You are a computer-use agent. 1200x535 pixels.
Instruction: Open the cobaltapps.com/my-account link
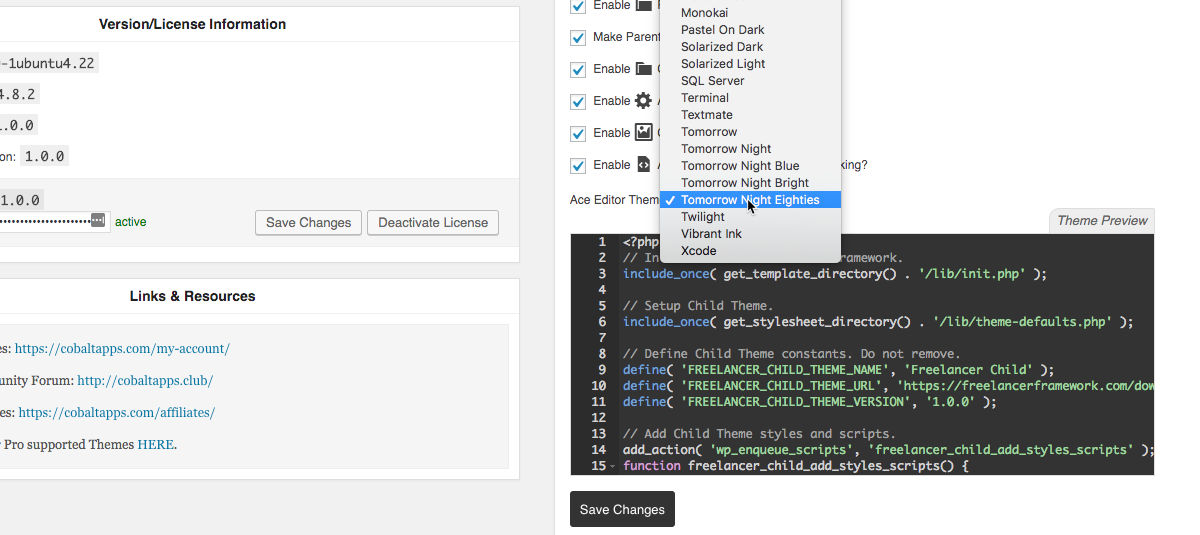coord(122,349)
